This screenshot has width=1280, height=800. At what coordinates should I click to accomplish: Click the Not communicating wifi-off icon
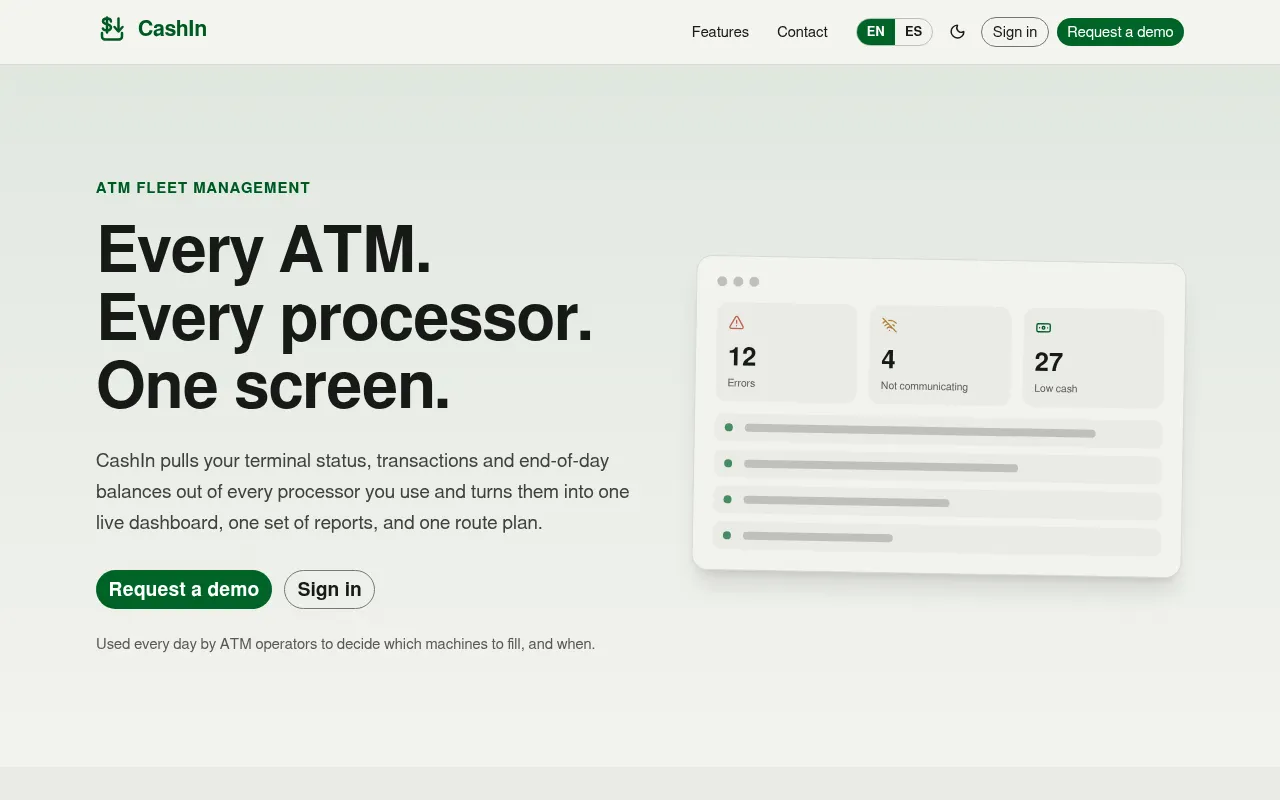889,325
